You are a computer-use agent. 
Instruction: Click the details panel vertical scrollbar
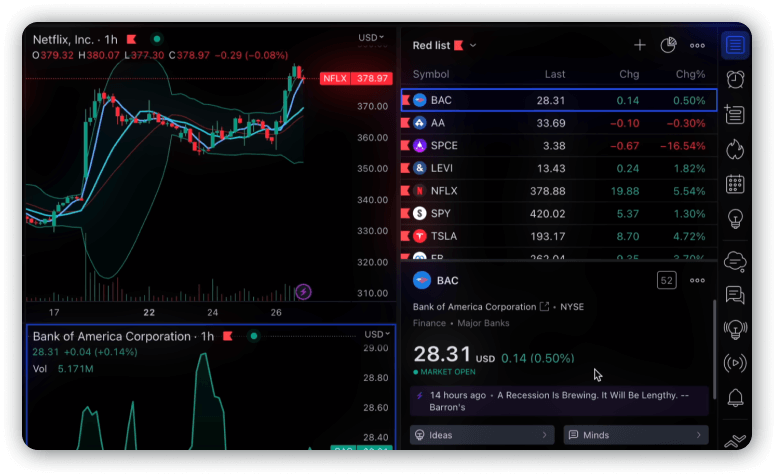[x=714, y=349]
